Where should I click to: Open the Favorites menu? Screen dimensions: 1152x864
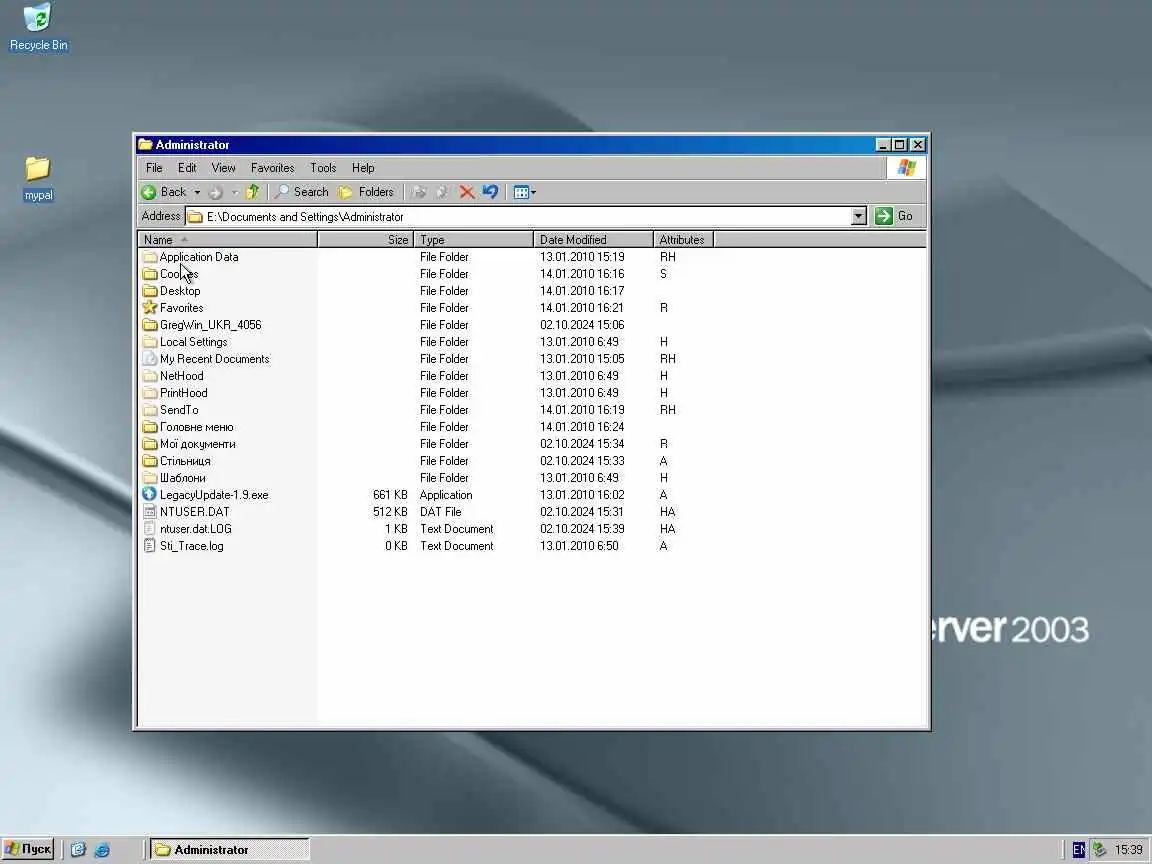273,168
